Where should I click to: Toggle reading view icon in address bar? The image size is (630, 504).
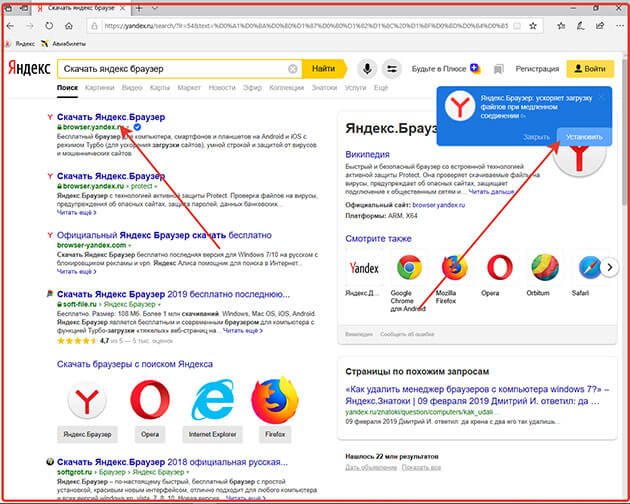tap(517, 26)
